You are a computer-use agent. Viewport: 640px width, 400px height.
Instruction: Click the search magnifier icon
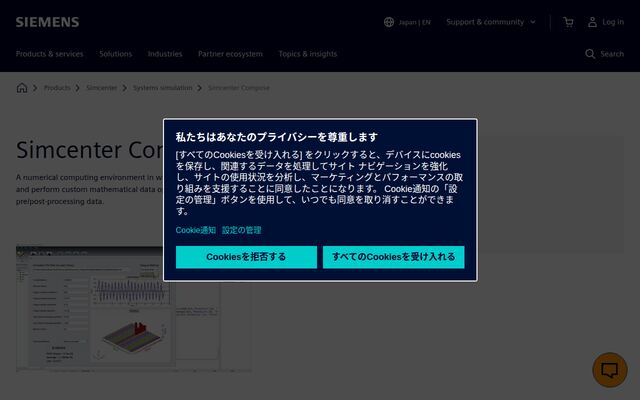pyautogui.click(x=590, y=54)
